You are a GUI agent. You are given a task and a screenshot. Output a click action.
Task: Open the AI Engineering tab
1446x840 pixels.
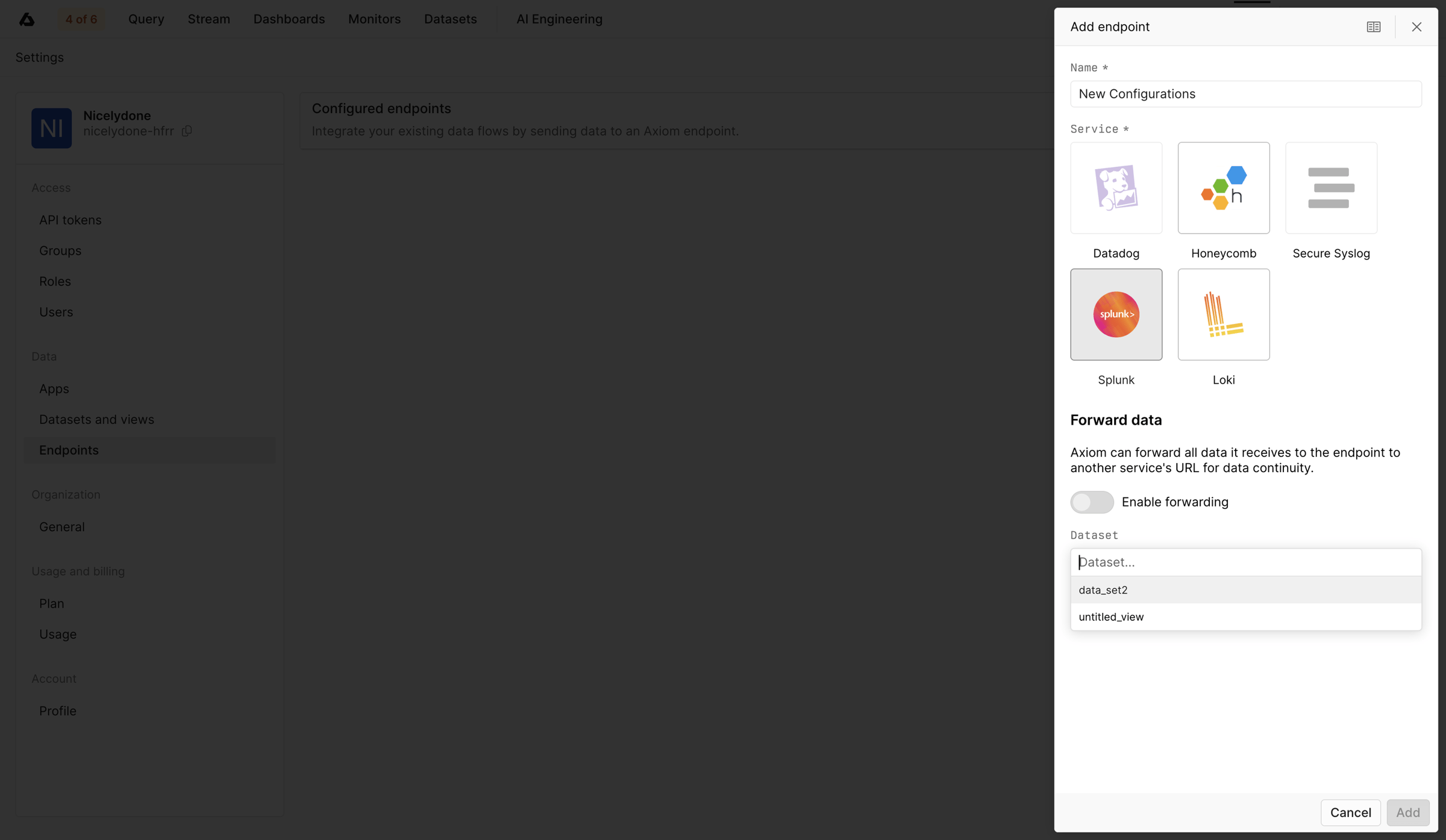[559, 19]
